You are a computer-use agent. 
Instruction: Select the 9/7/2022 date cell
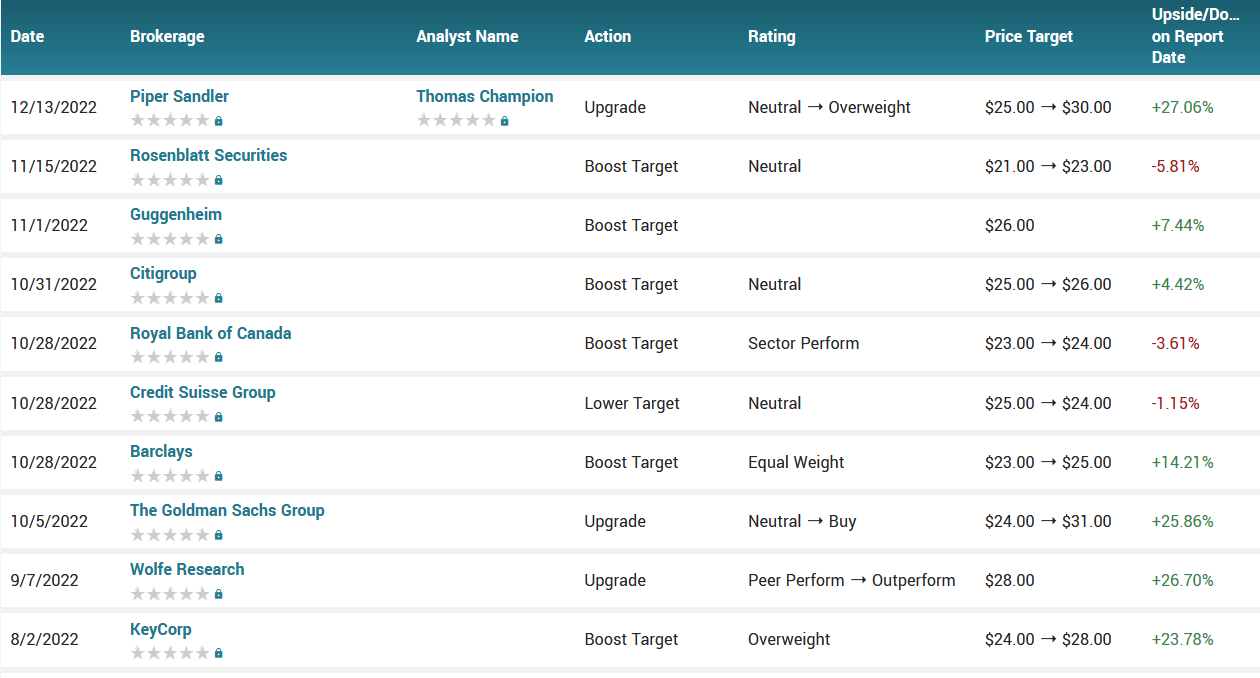[45, 580]
